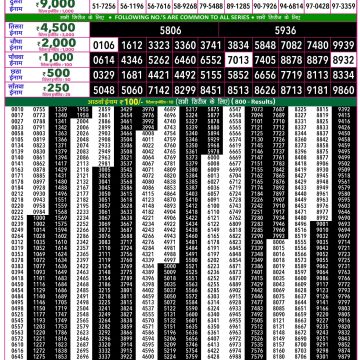Select number 5852 in ₹500 row
The width and height of the screenshot is (360, 360).
[238, 75]
